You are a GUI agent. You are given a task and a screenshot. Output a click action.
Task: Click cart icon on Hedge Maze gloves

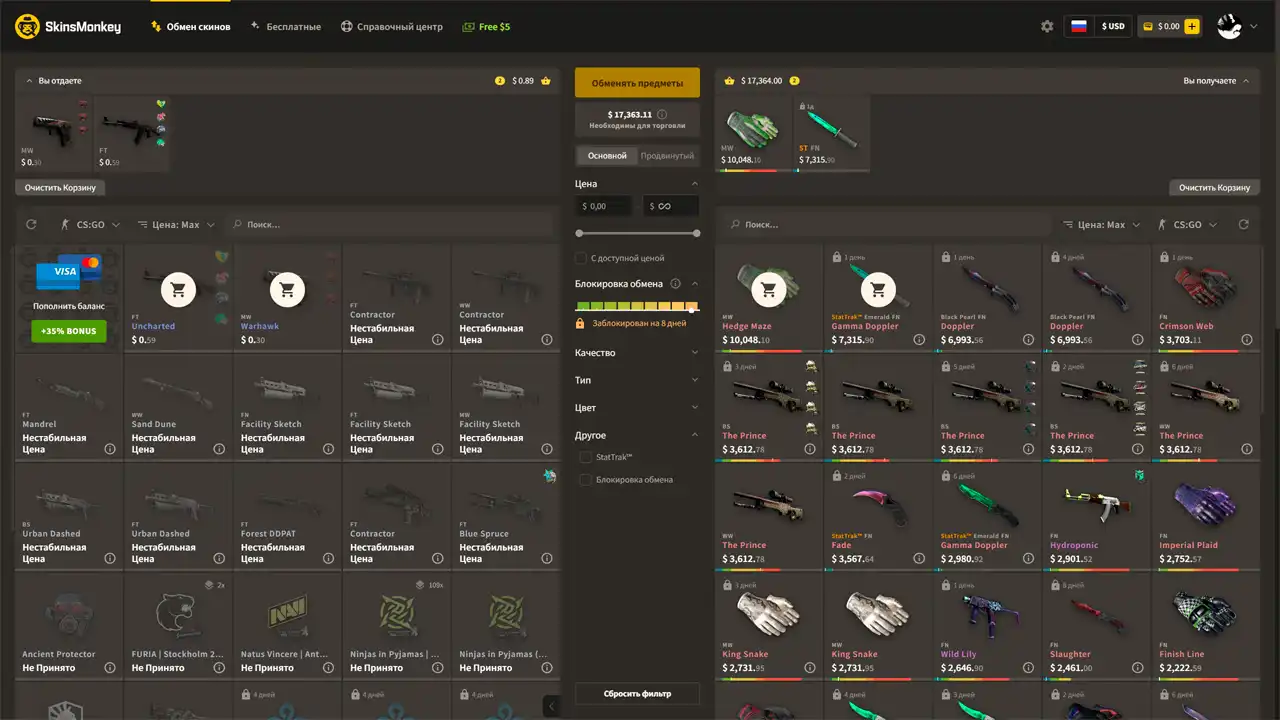click(x=769, y=290)
